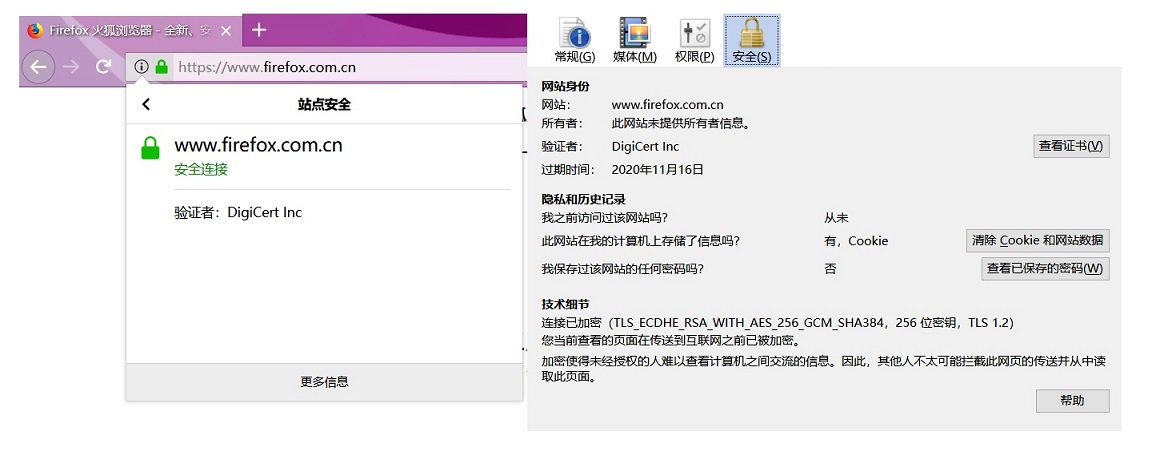Close the Firefox 火狐浏览器 tab
Viewport: 1160px width, 464px height.
pos(225,31)
